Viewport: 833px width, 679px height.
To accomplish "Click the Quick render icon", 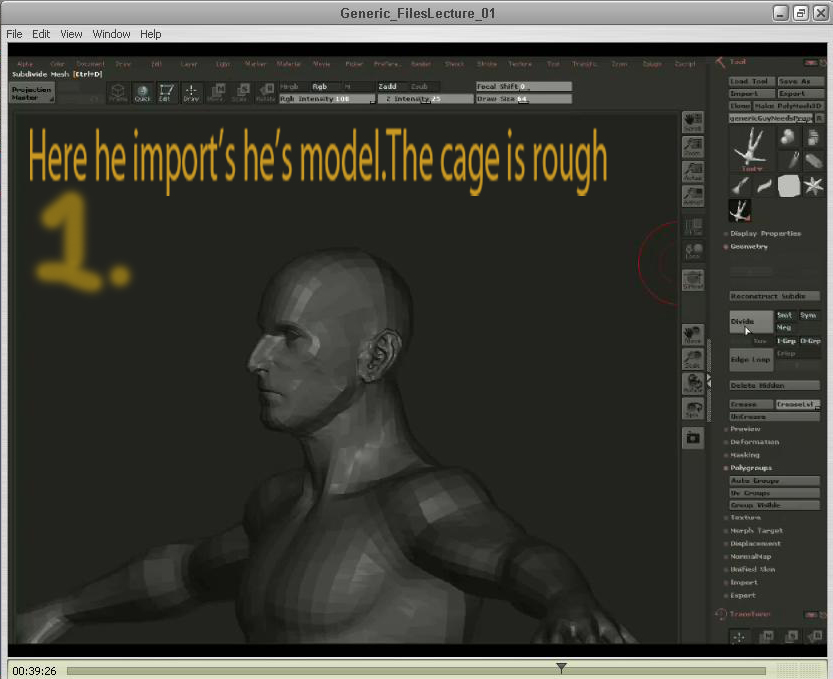I will tap(143, 93).
